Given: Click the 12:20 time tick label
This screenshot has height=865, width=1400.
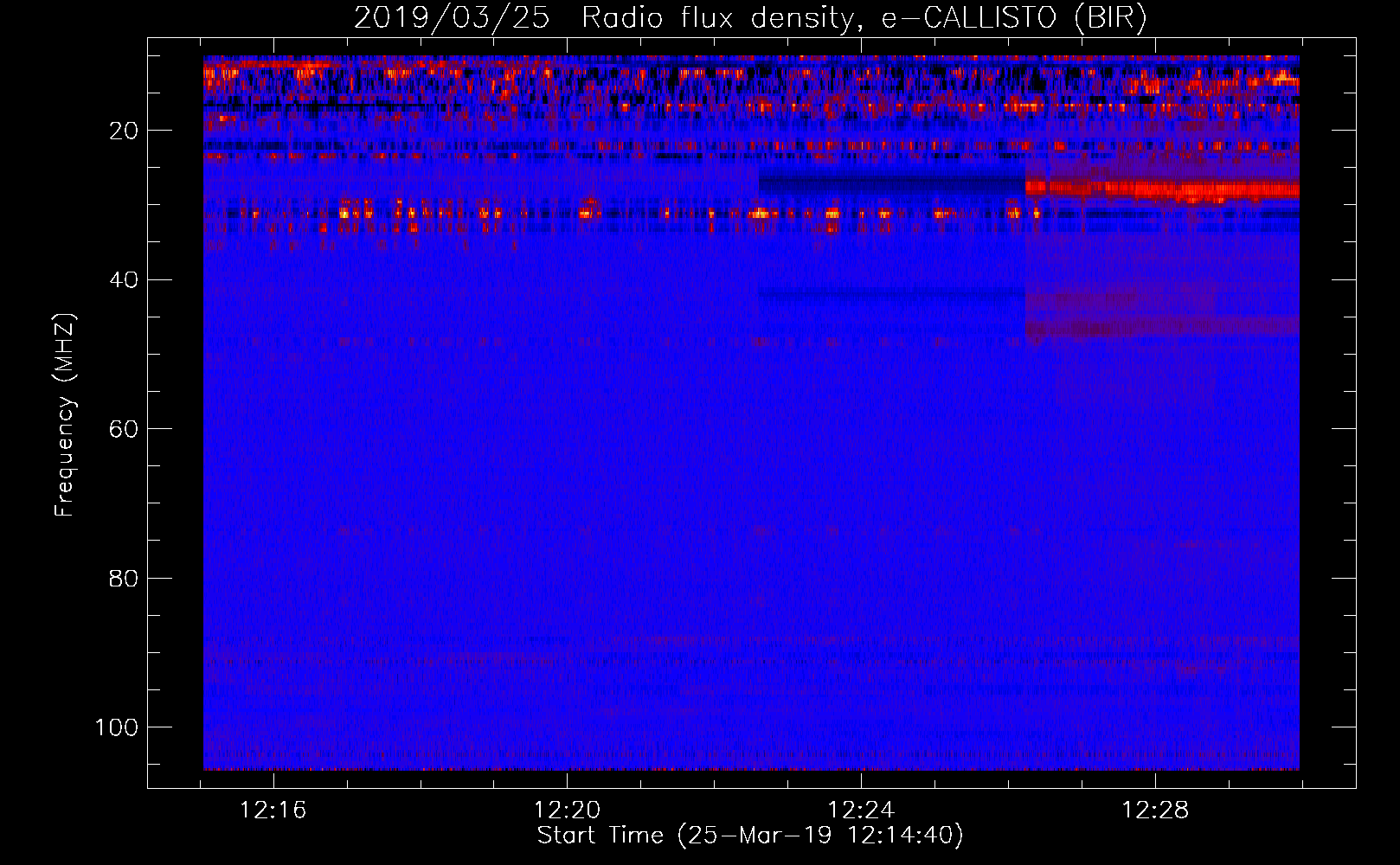Looking at the screenshot, I should pyautogui.click(x=567, y=811).
